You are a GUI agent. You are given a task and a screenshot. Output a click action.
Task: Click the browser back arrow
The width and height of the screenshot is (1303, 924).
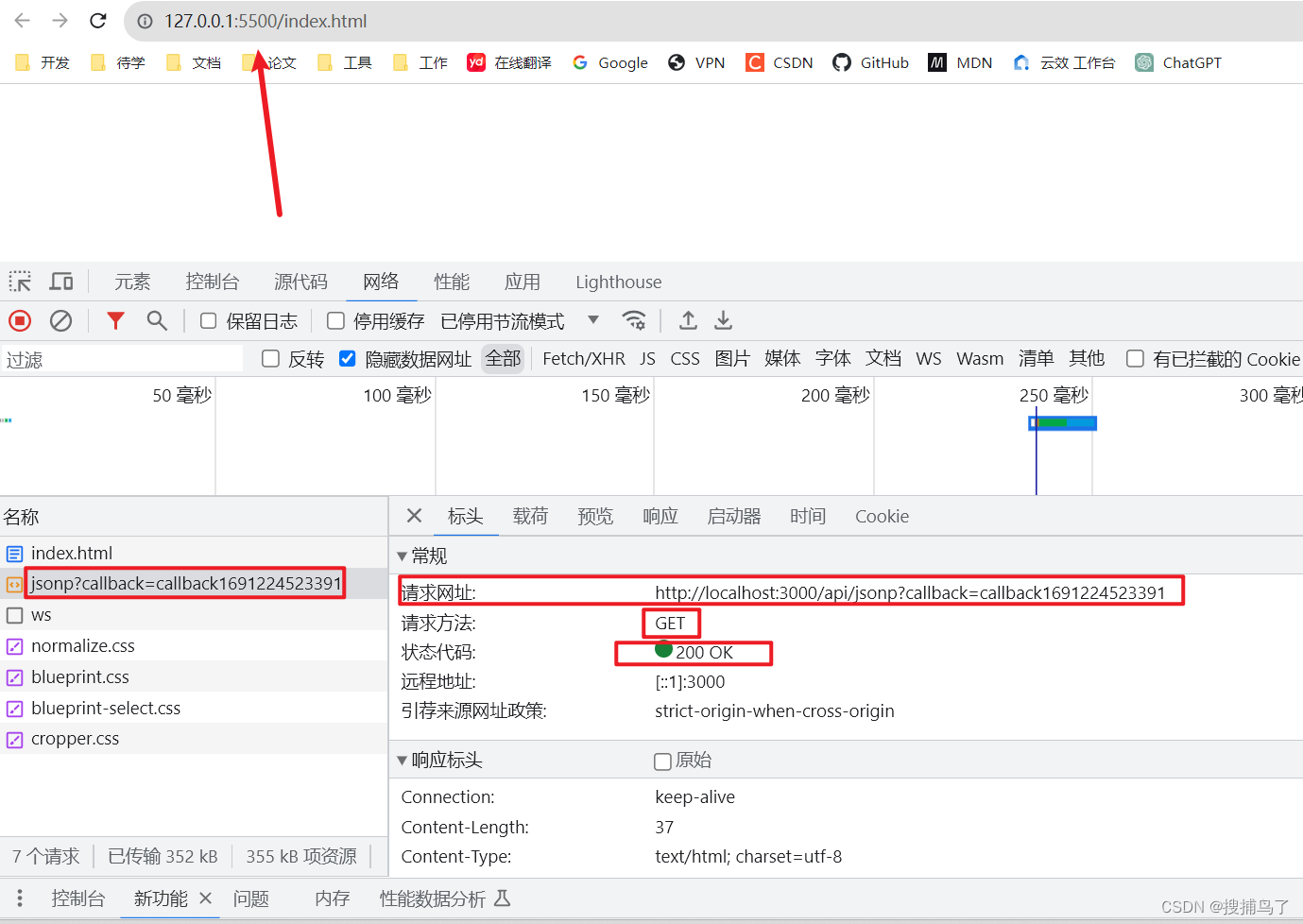tap(23, 20)
